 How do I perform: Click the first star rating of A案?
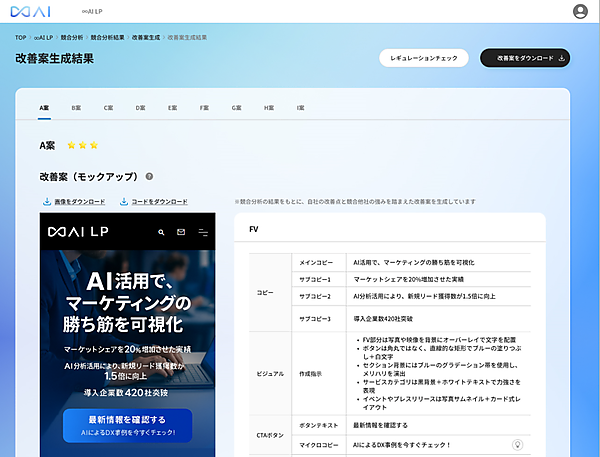(71, 145)
